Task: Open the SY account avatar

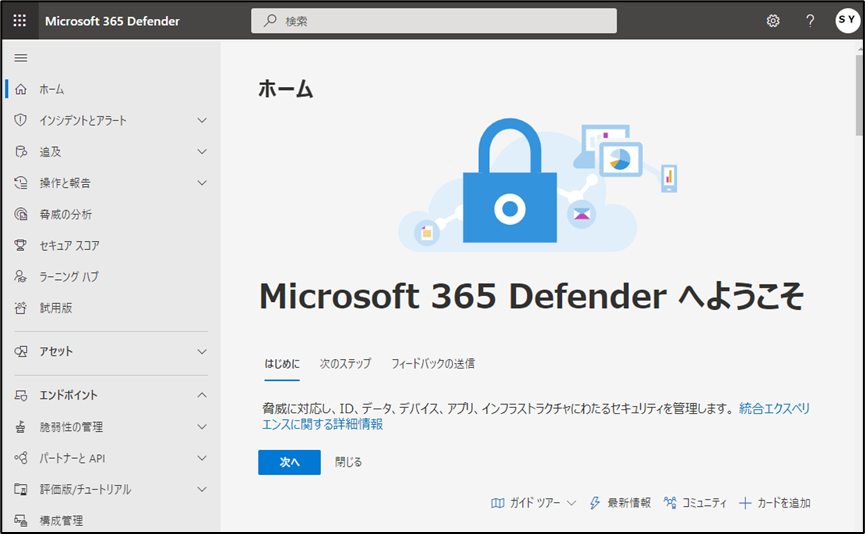Action: tap(847, 20)
